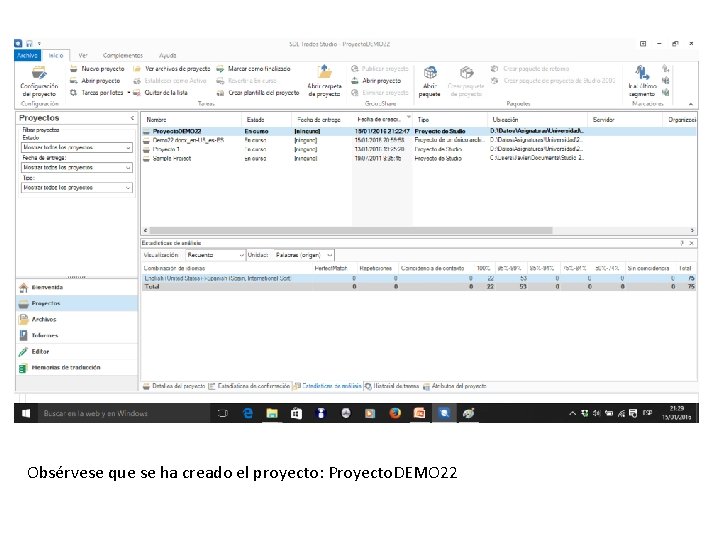Open the Unidad Palabras dropdown
720x540 pixels.
tap(304, 255)
